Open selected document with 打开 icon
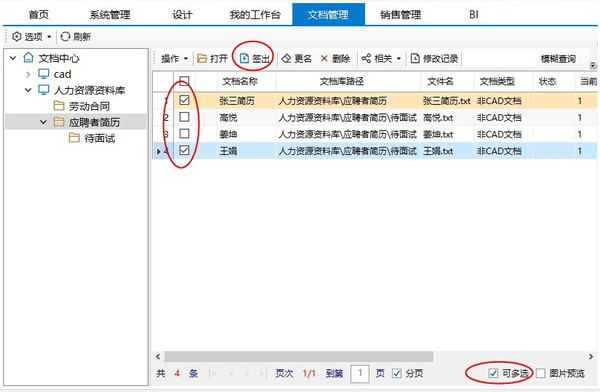 point(202,58)
